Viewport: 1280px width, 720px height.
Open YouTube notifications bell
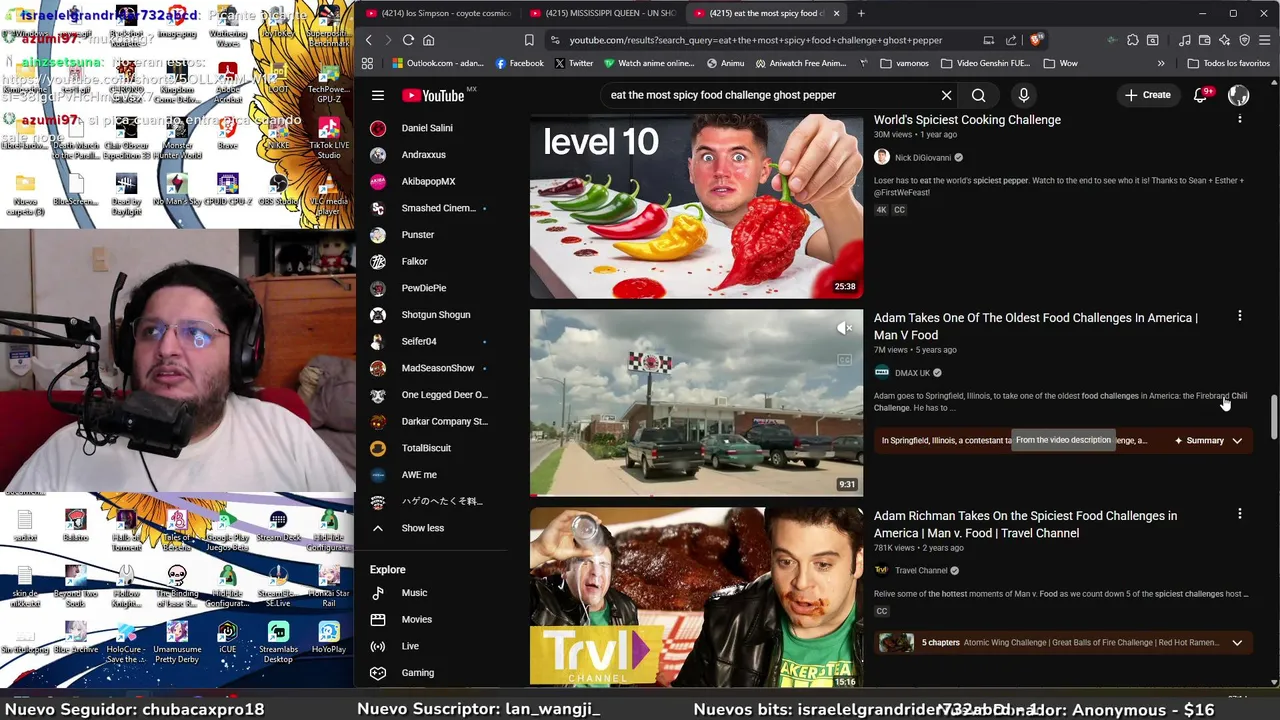click(1200, 95)
